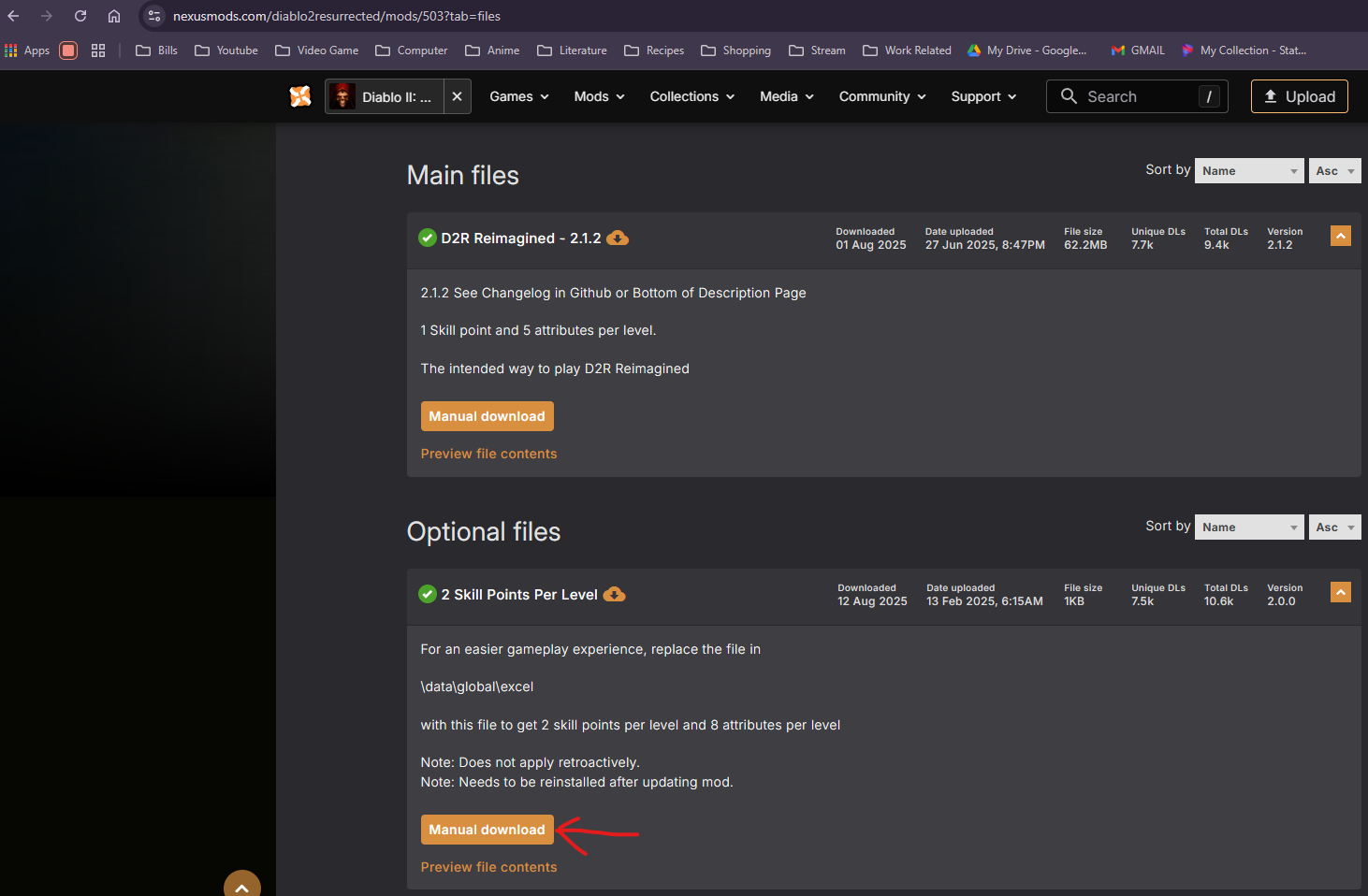Open the Apps grid shortcut
Image resolution: width=1368 pixels, height=896 pixels.
27,51
